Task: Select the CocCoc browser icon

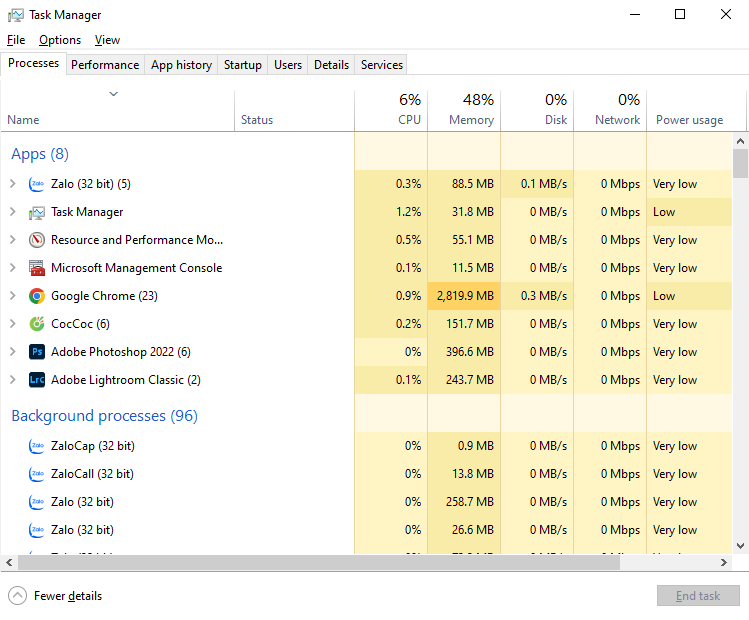Action: (37, 324)
